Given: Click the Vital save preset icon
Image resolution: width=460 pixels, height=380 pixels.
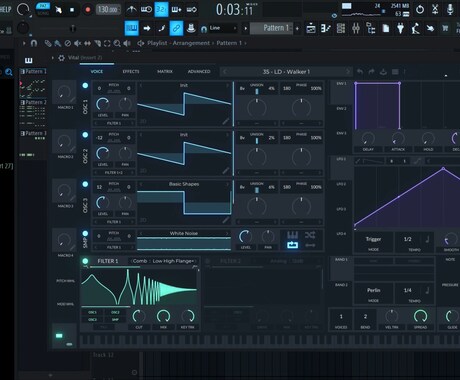Looking at the screenshot, I should [383, 72].
